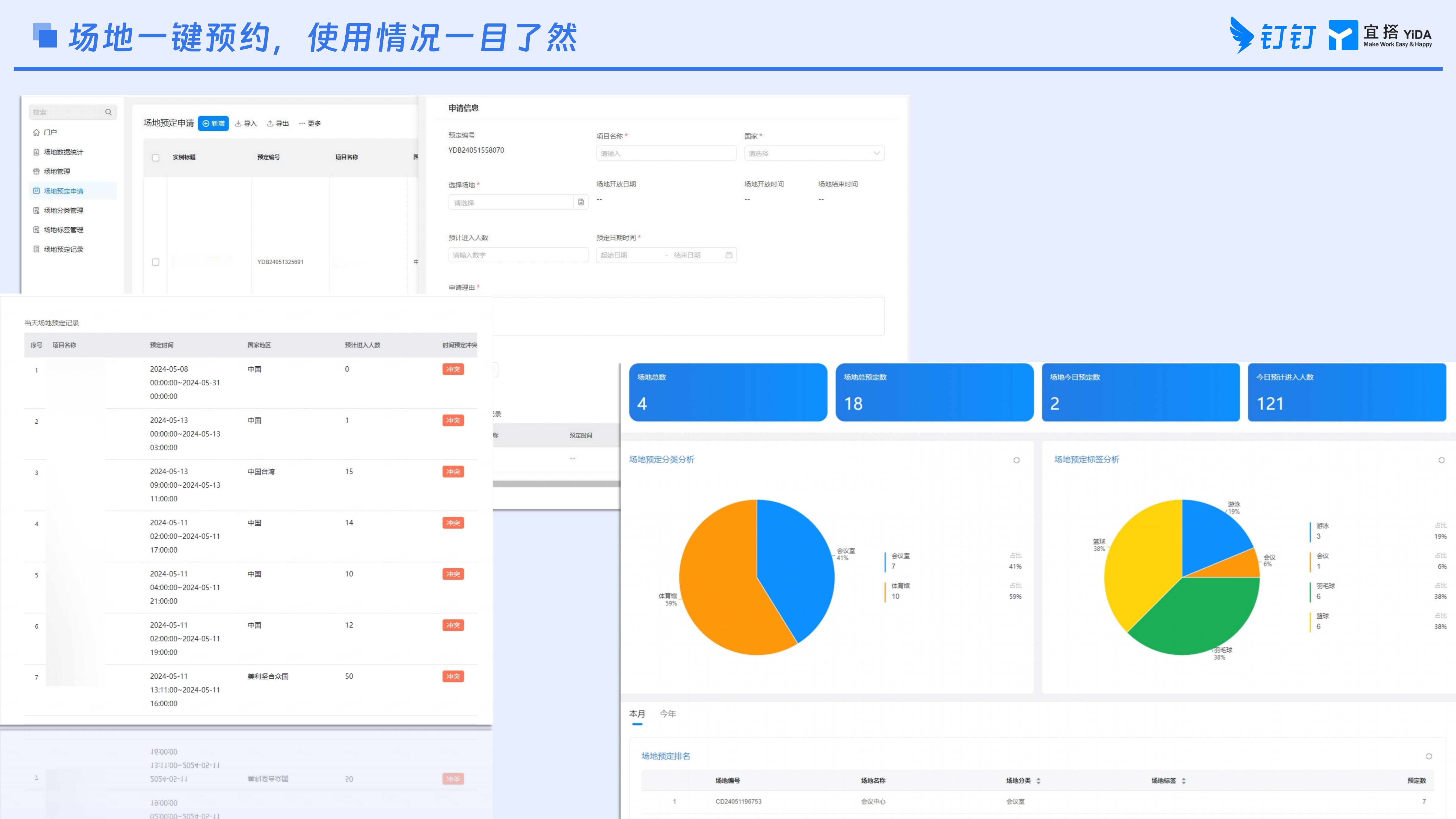Image resolution: width=1456 pixels, height=819 pixels.
Task: Click the 美利坚合众国 cell in row 7
Action: pyautogui.click(x=268, y=676)
